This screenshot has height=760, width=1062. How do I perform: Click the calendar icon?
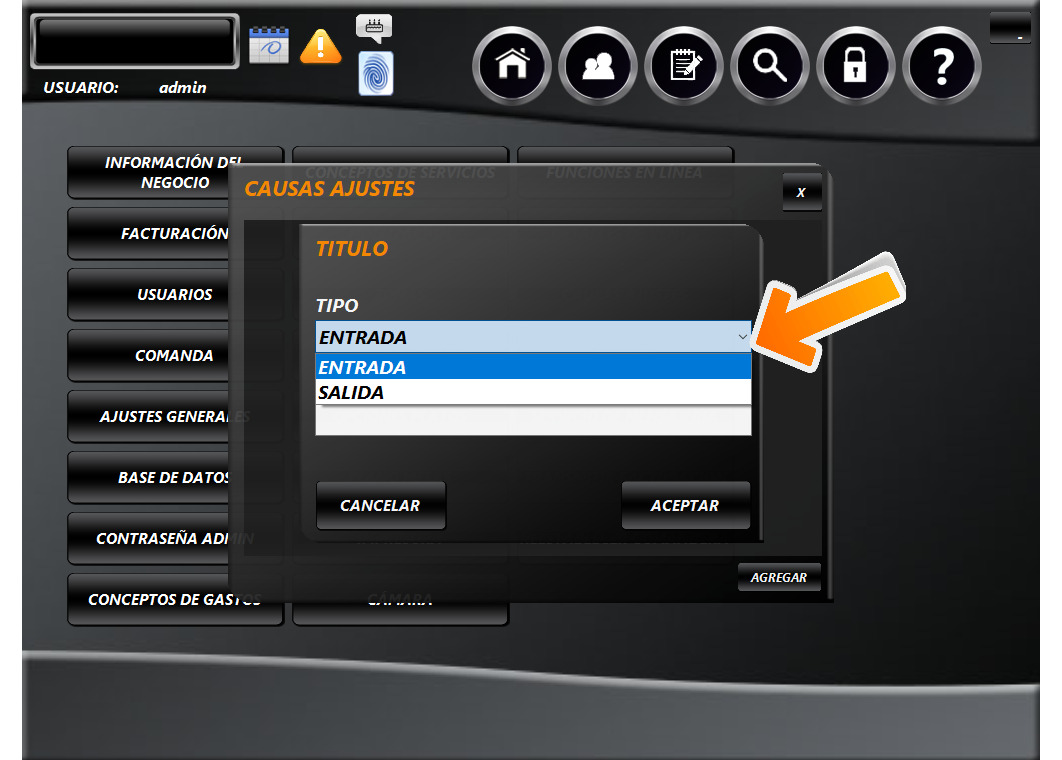268,45
